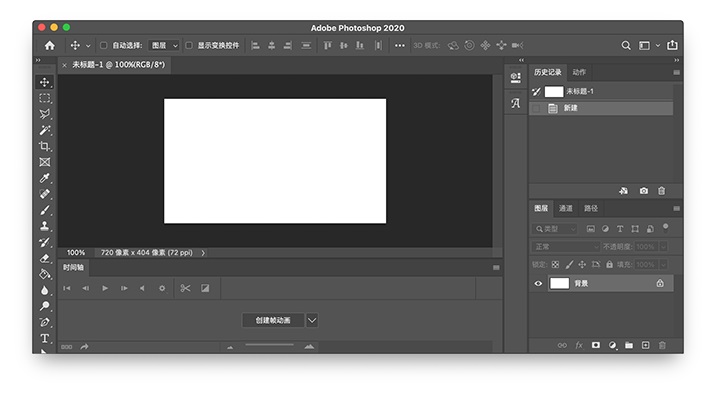This screenshot has height=396, width=716.
Task: Switch to the 历史记录 tab
Action: (x=548, y=72)
